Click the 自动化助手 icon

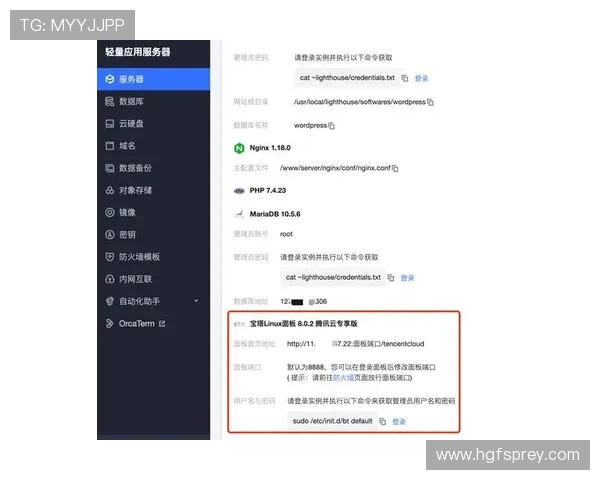click(110, 301)
